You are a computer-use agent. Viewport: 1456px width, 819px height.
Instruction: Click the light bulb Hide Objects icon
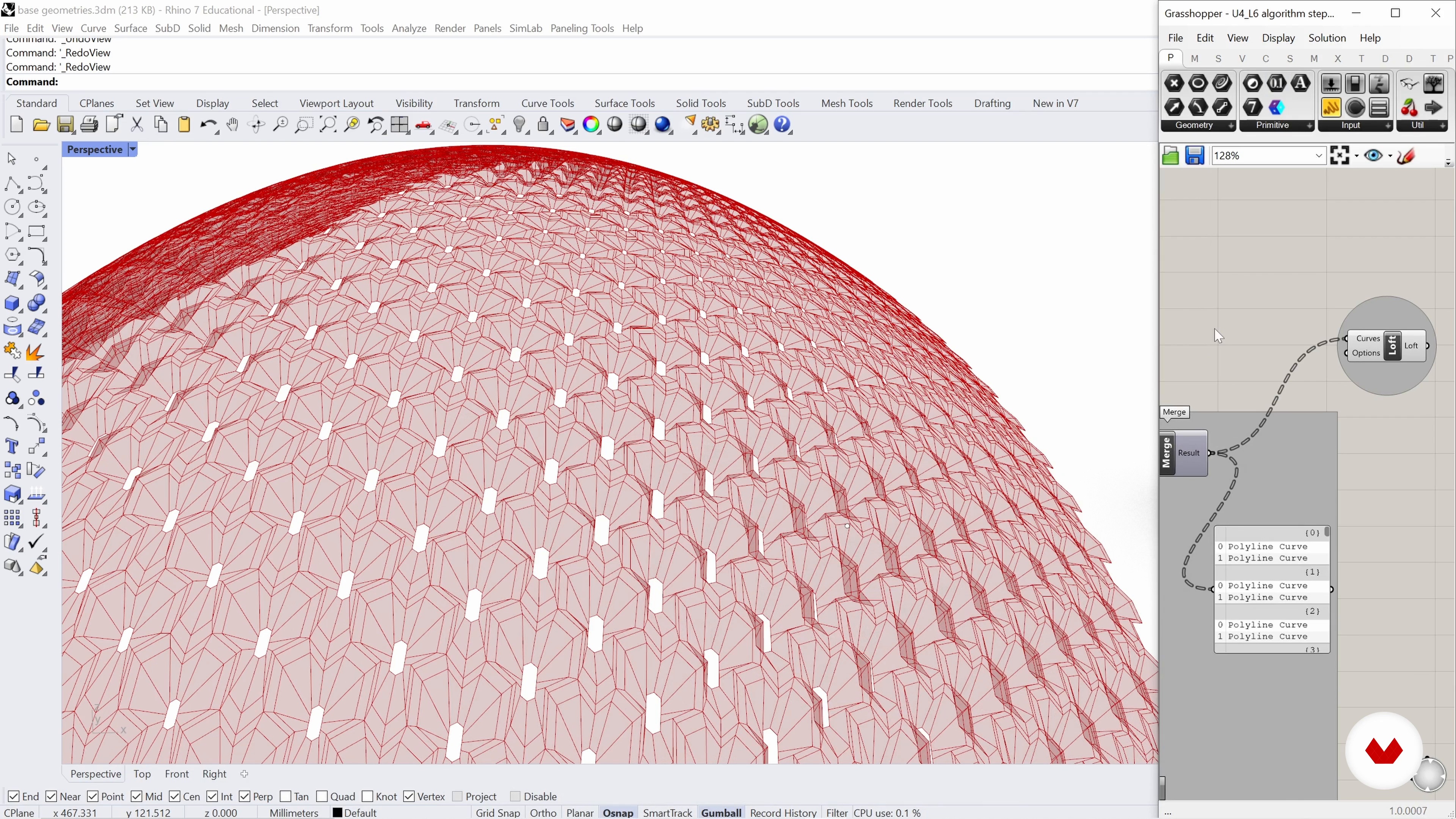click(x=519, y=124)
